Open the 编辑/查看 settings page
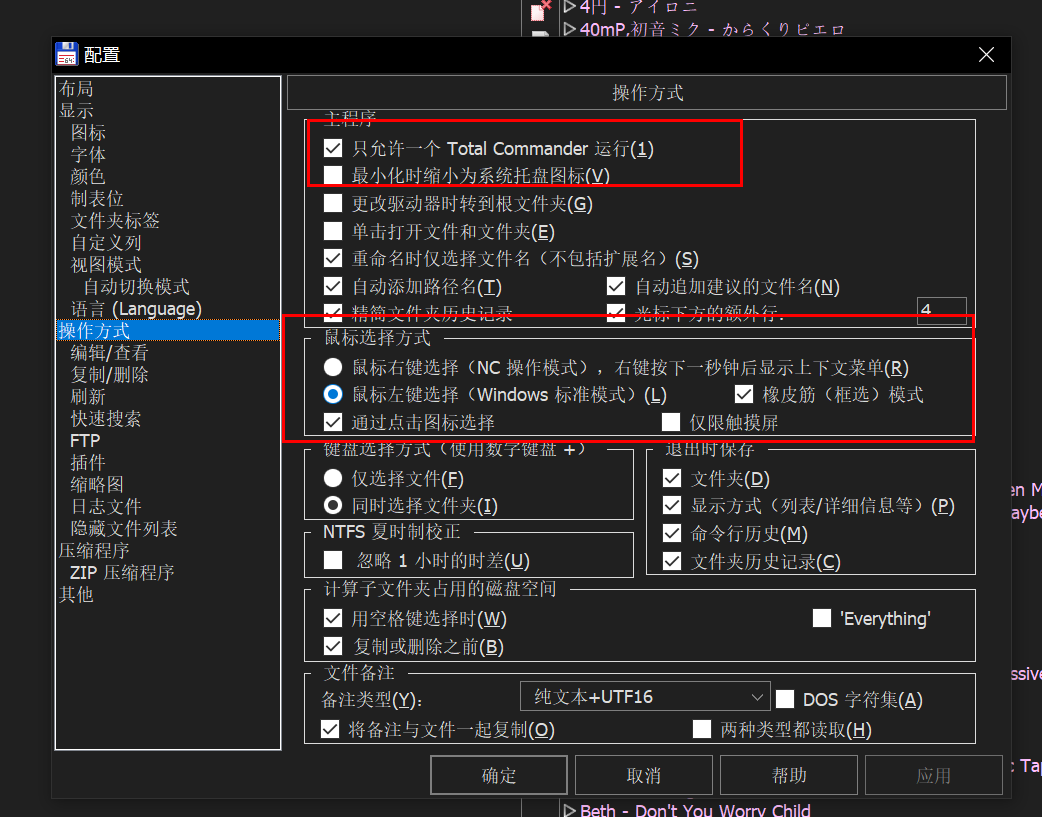 [x=110, y=352]
